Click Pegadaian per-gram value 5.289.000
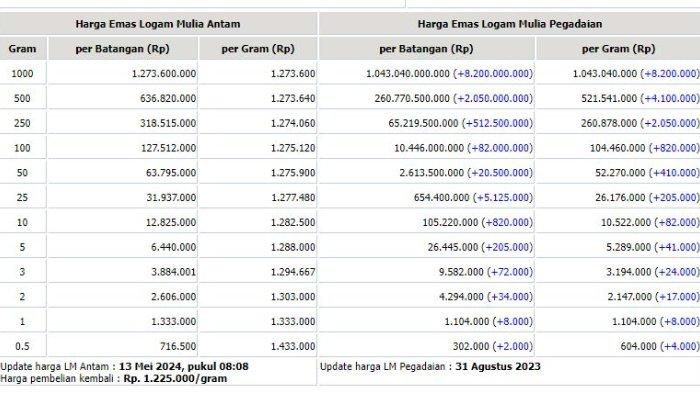Screen dimensions: 700x393 point(629,247)
